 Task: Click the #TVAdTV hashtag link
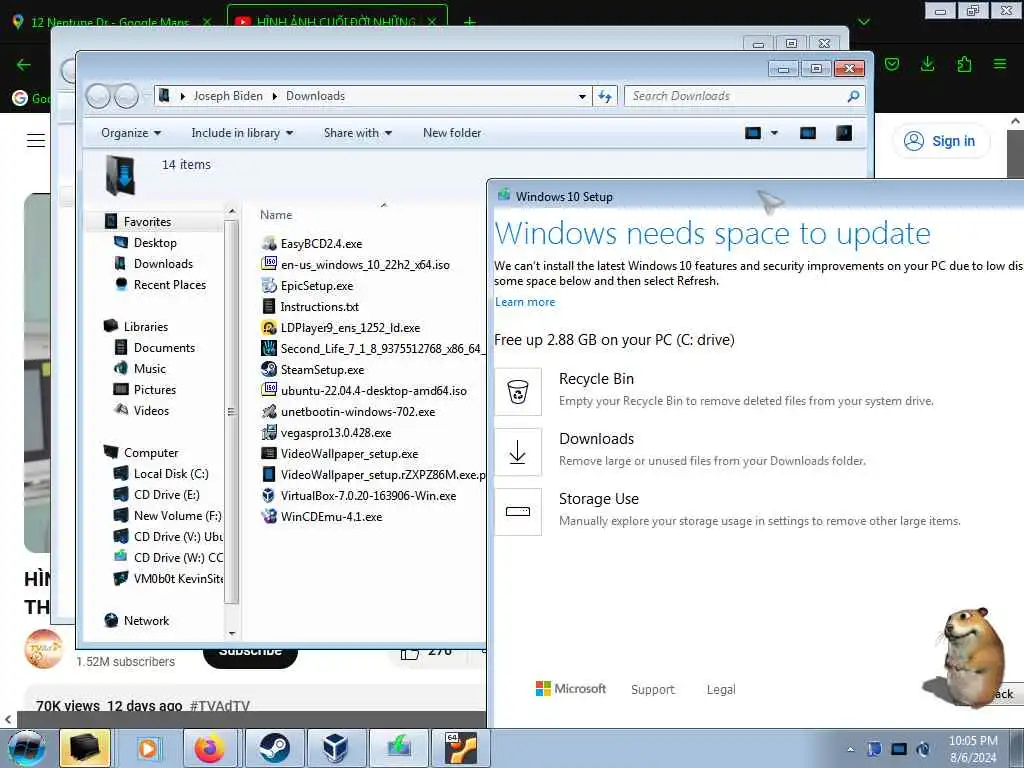pyautogui.click(x=220, y=706)
